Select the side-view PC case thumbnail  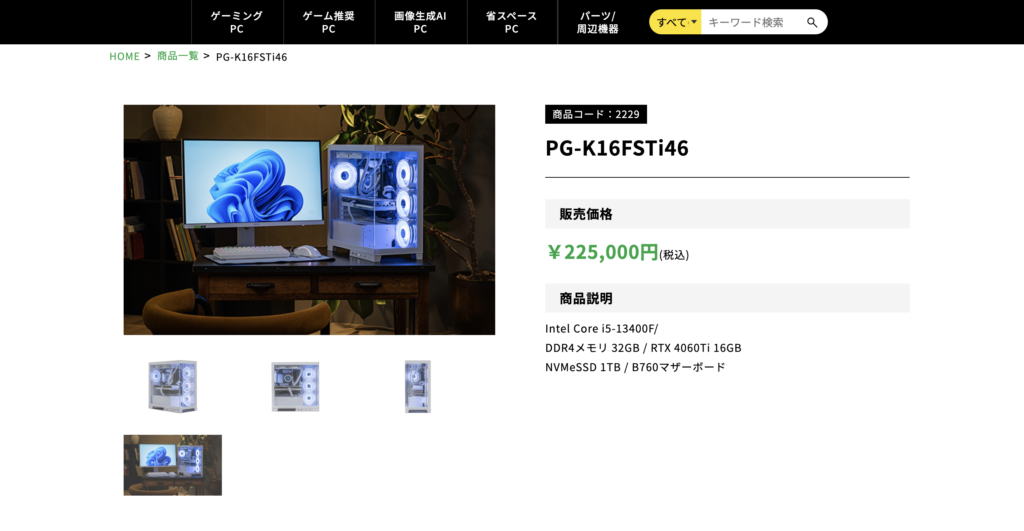pyautogui.click(x=295, y=387)
